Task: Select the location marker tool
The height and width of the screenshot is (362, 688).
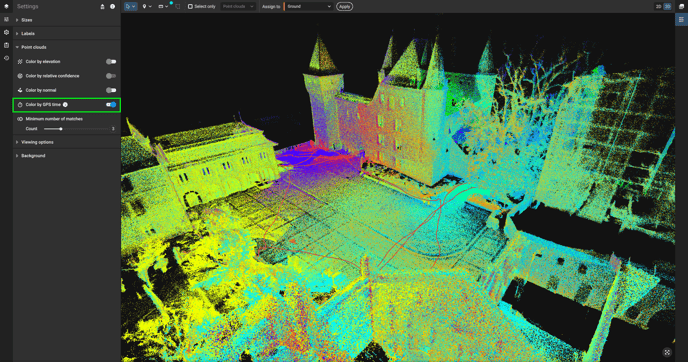Action: tap(144, 7)
